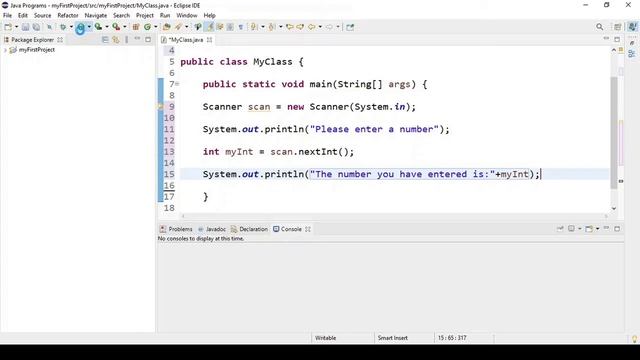The width and height of the screenshot is (640, 360).
Task: Open the Window menu
Action: (187, 16)
